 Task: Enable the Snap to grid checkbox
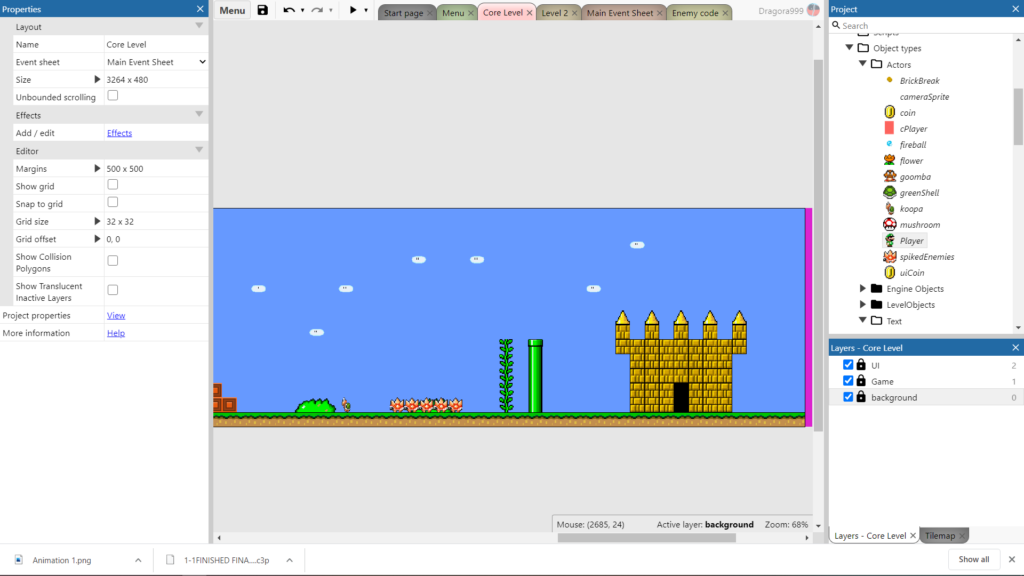click(113, 202)
